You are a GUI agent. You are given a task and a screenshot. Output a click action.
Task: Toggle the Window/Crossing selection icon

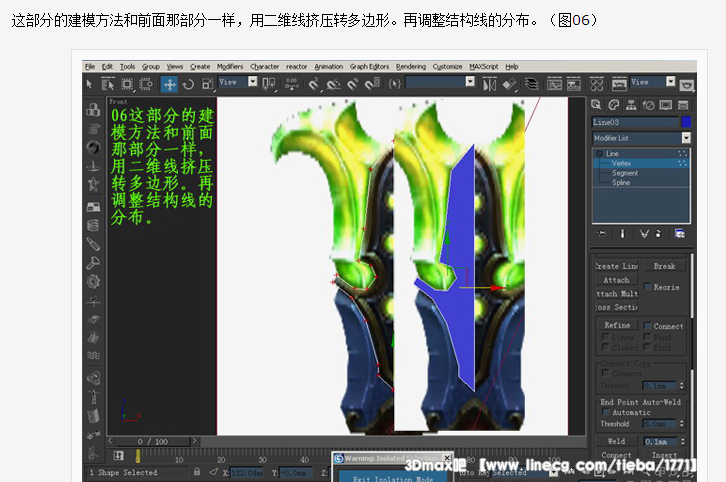pos(146,84)
